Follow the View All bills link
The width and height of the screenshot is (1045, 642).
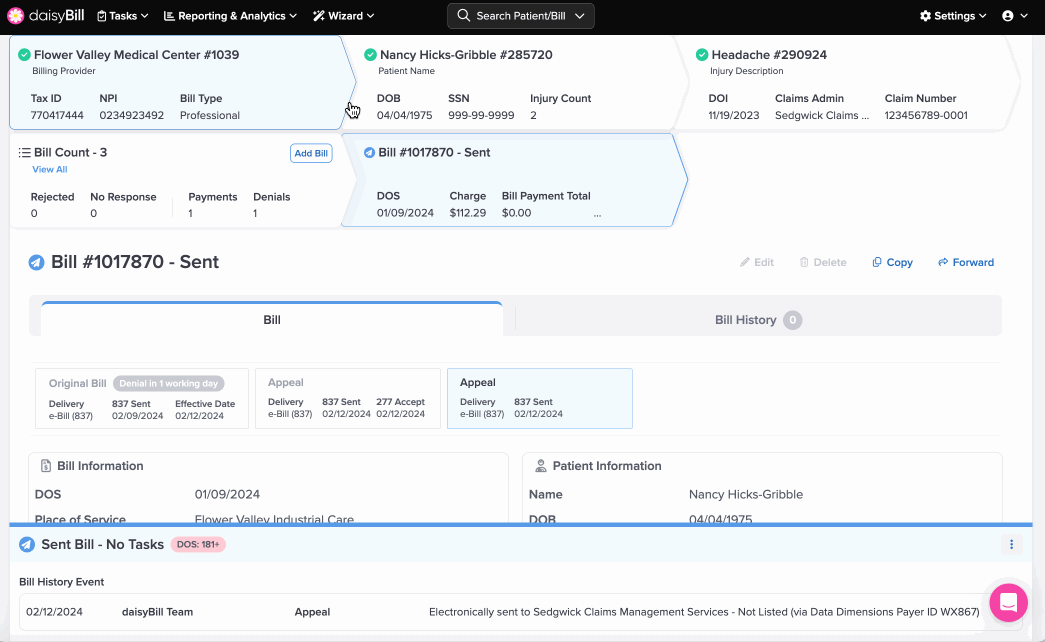point(50,170)
